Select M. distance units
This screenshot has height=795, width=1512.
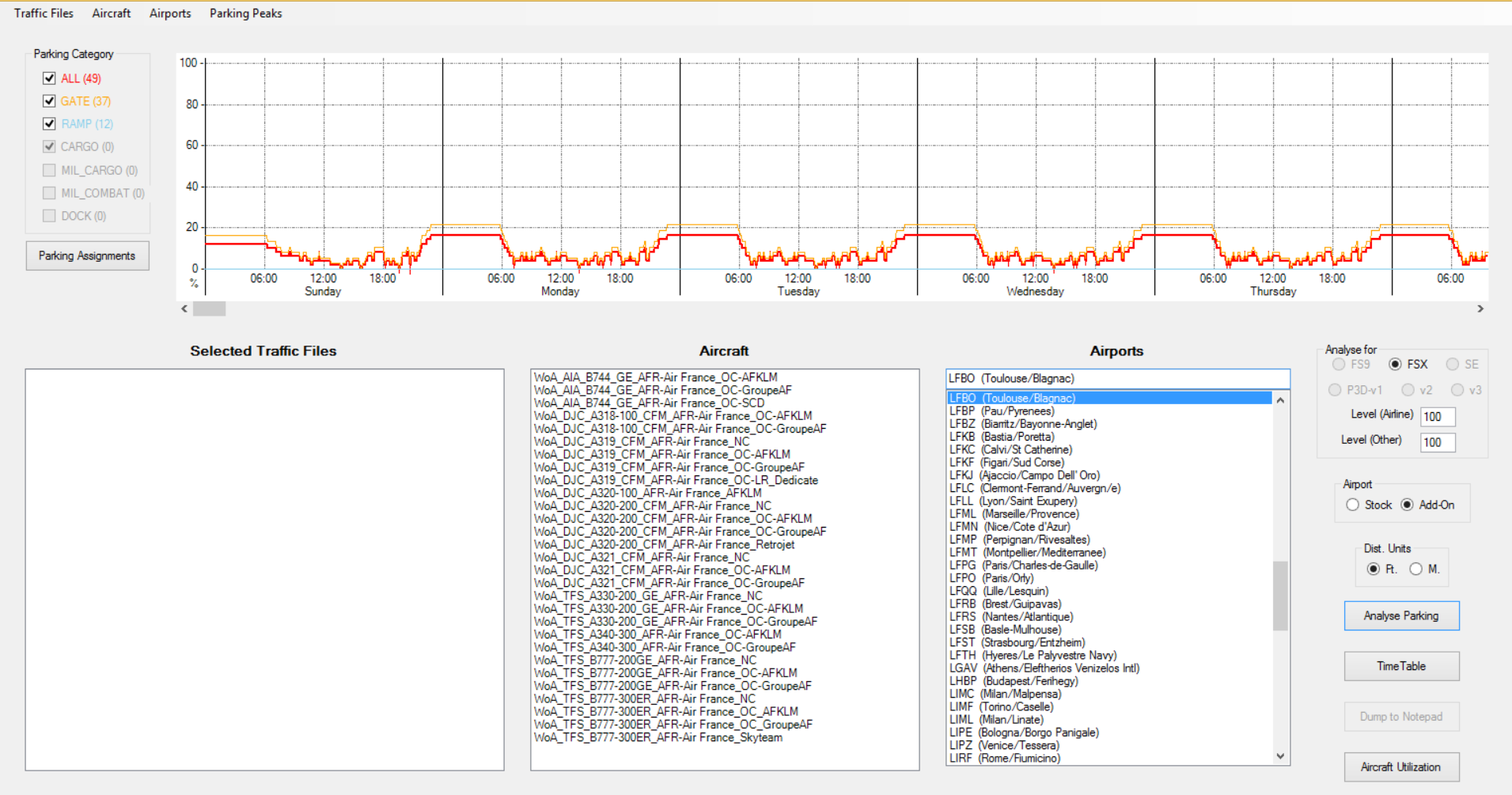(x=1416, y=569)
